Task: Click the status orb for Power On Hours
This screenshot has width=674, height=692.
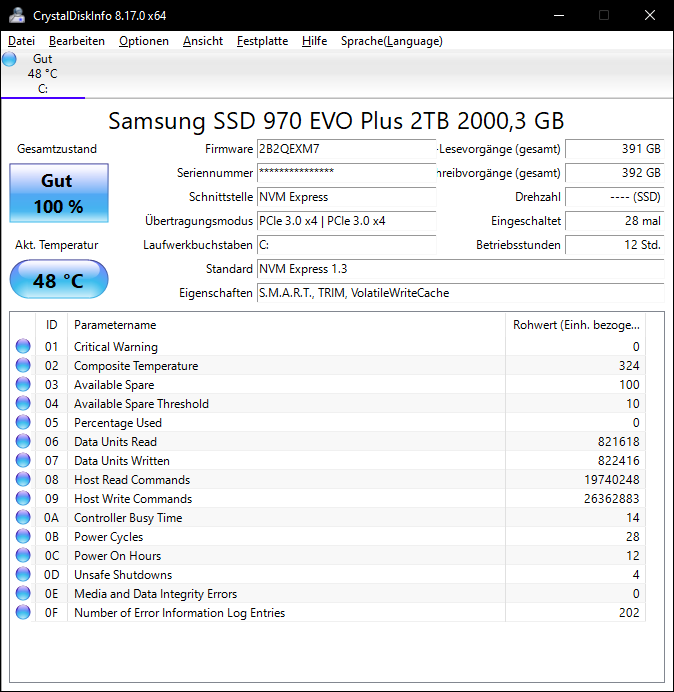Action: pos(23,555)
